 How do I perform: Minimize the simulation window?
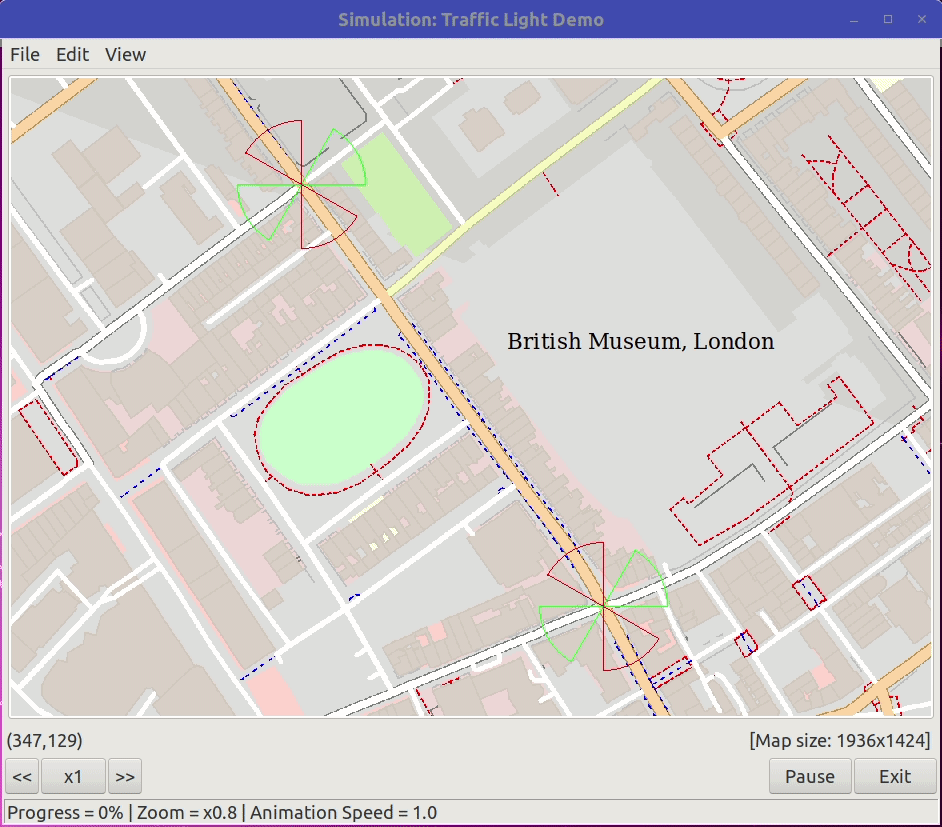click(854, 20)
